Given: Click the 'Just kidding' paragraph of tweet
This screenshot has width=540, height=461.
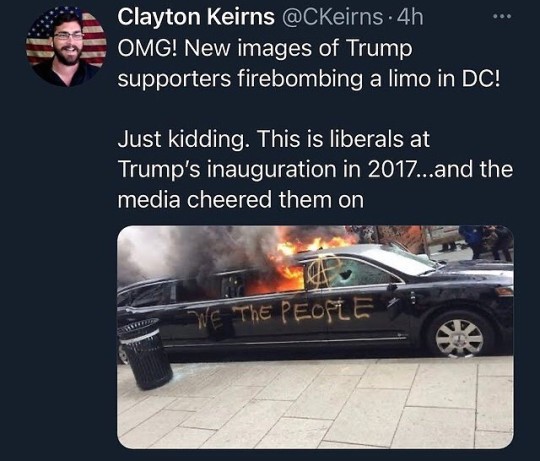Looking at the screenshot, I should [315, 169].
